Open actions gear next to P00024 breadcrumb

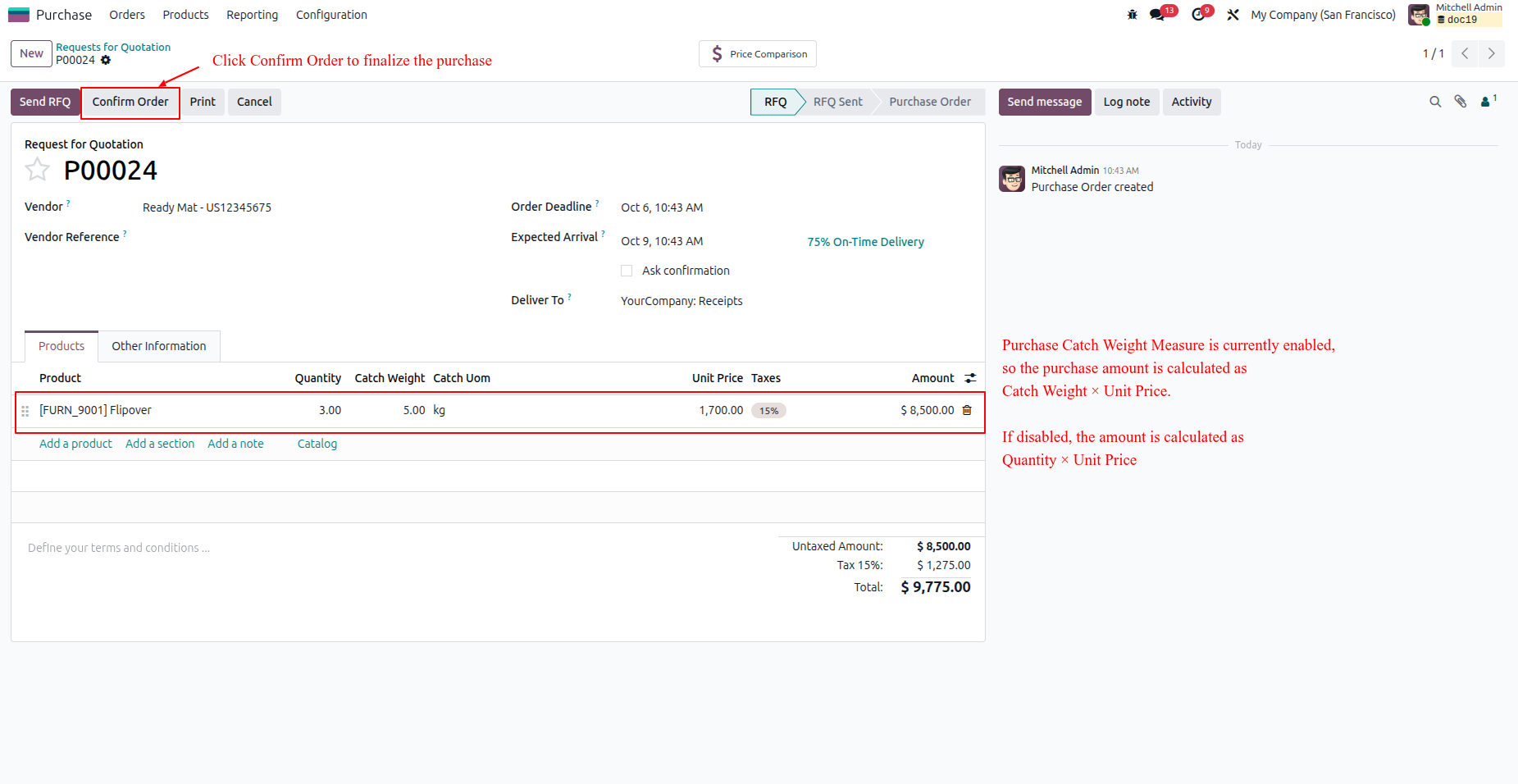click(x=106, y=60)
